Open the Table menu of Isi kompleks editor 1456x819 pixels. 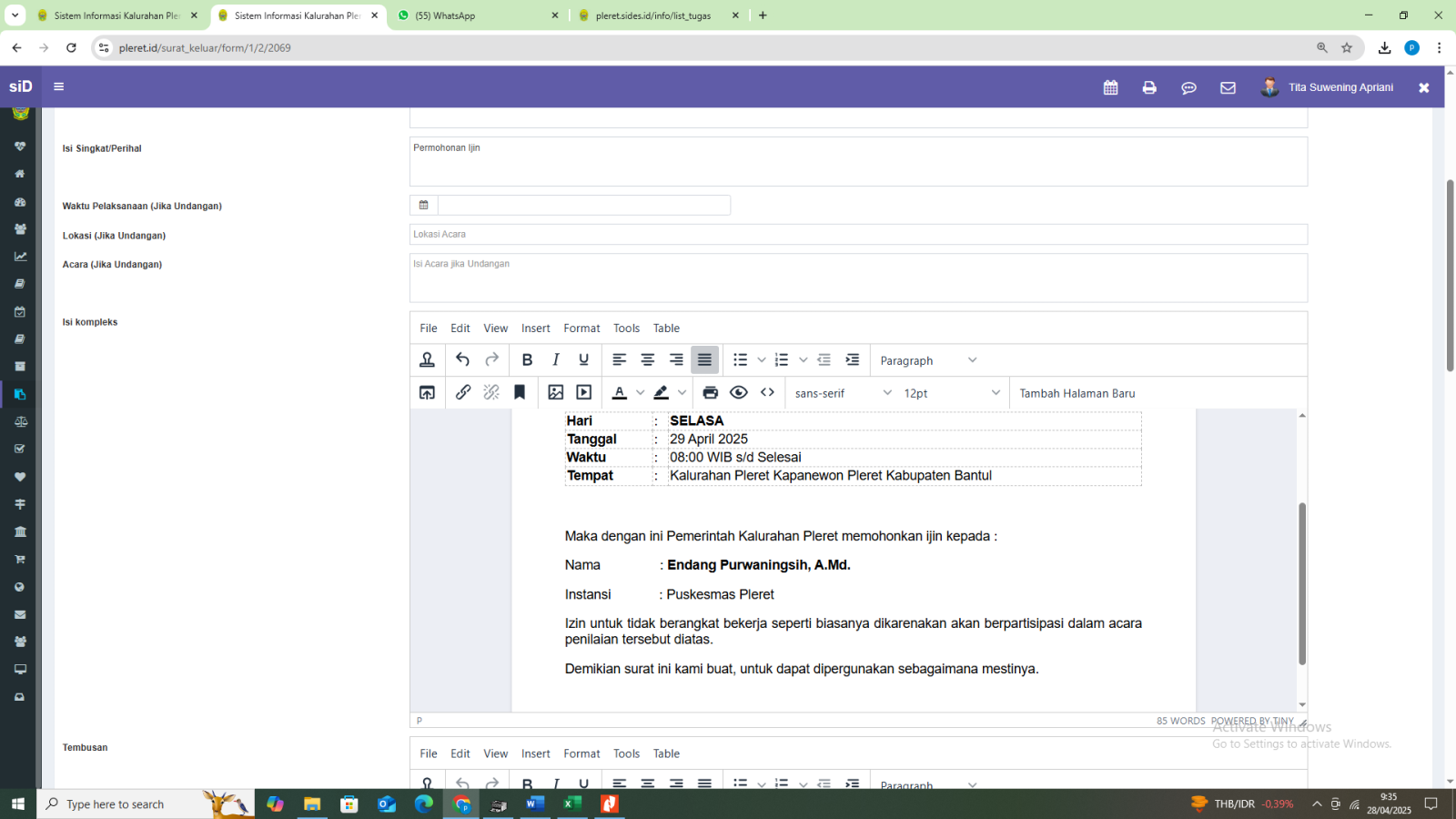666,329
